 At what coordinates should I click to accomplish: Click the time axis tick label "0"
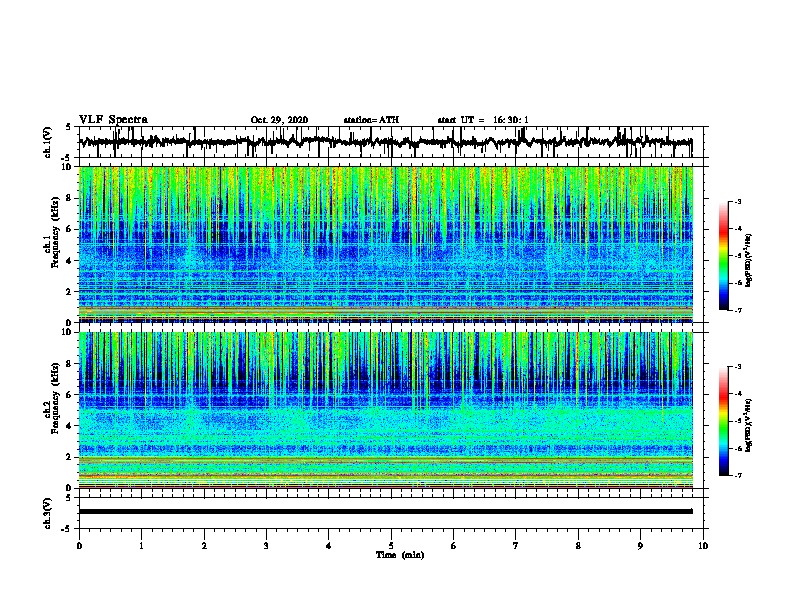pos(79,546)
